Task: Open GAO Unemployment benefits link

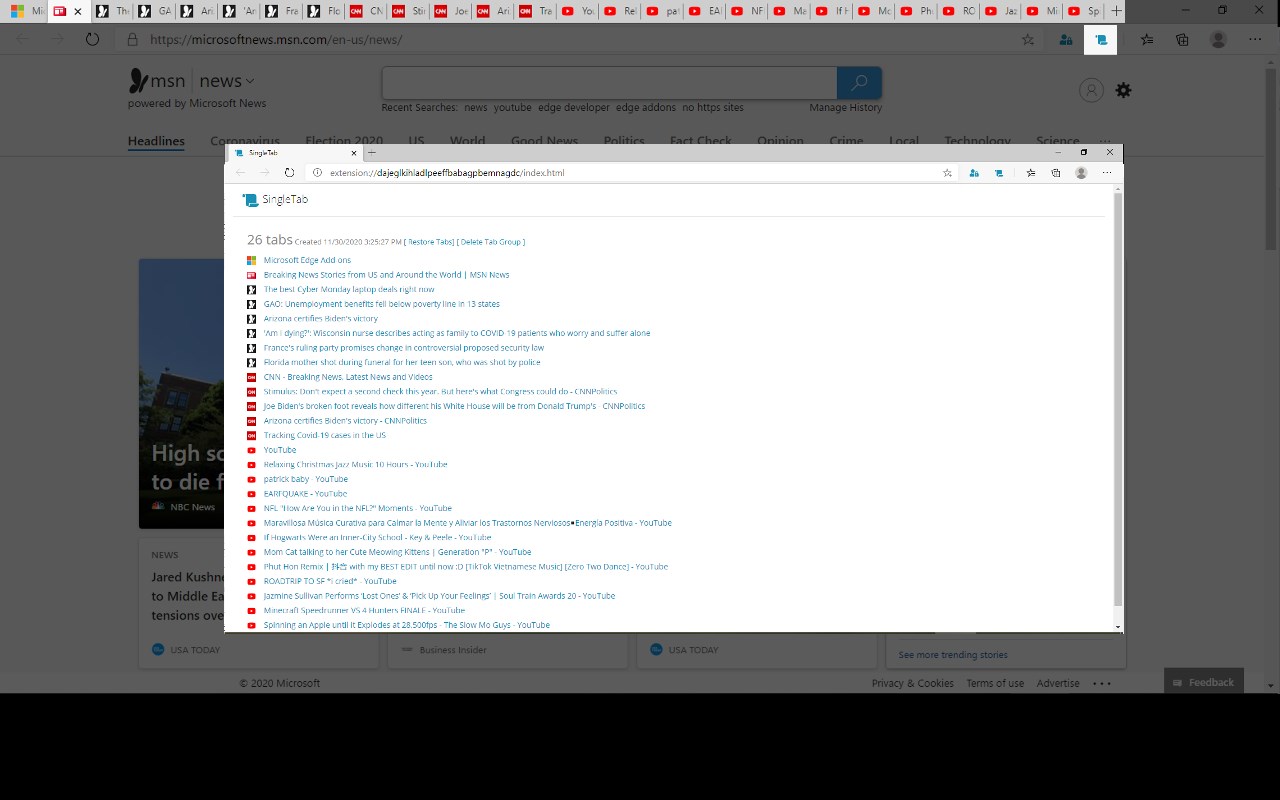Action: tap(382, 304)
